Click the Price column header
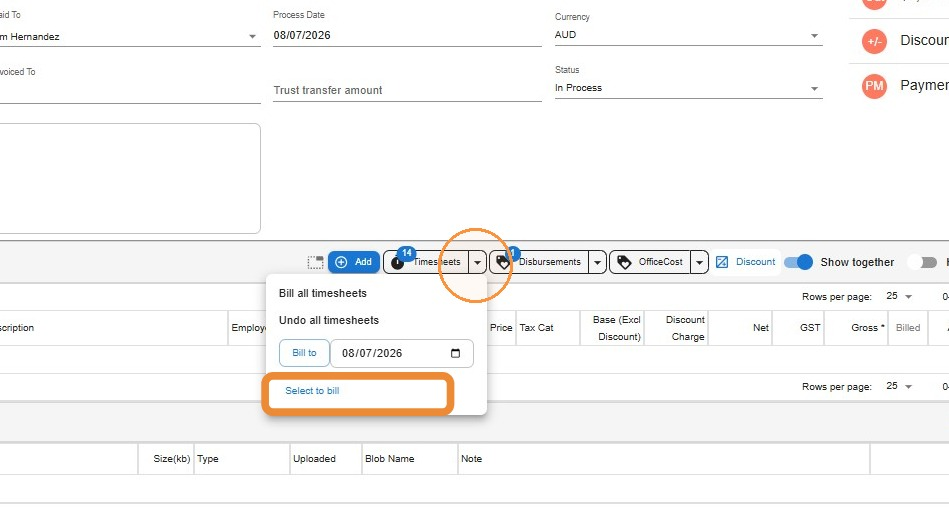Viewport: 949px width, 529px height. coord(501,327)
